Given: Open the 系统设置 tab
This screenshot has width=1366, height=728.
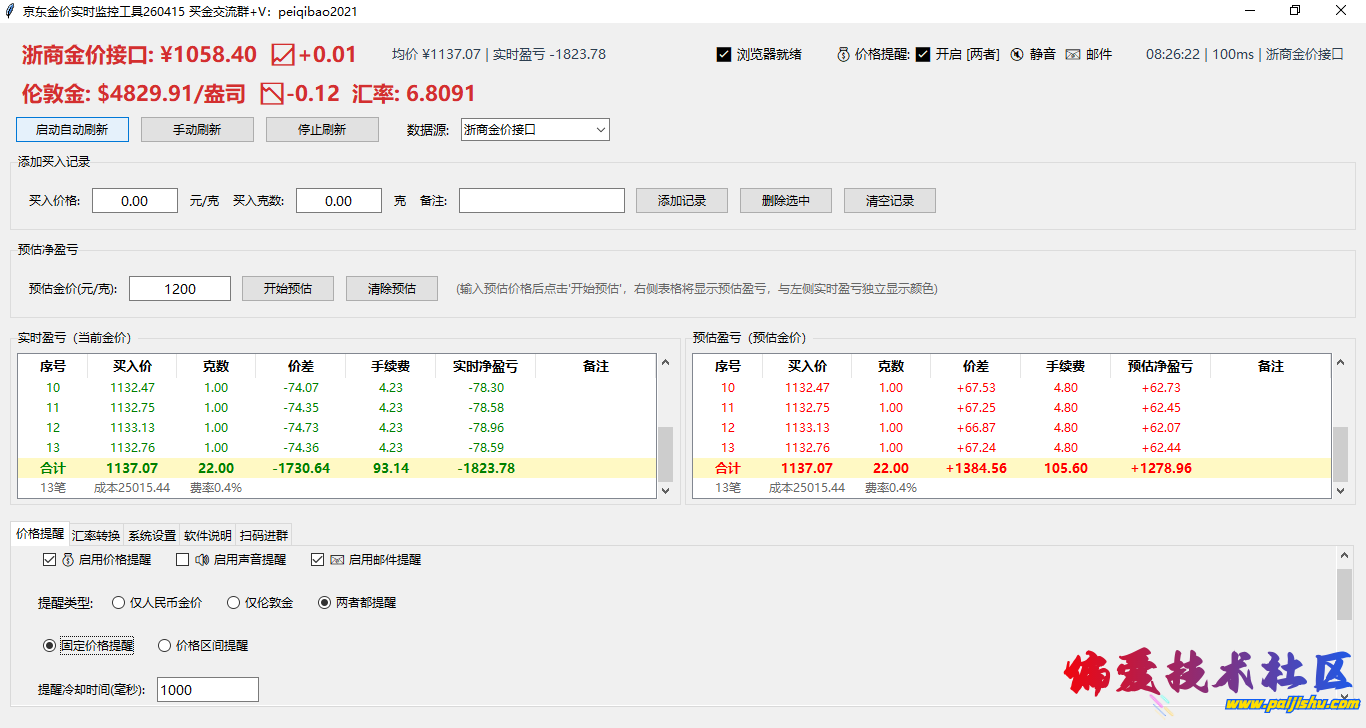Looking at the screenshot, I should point(152,535).
